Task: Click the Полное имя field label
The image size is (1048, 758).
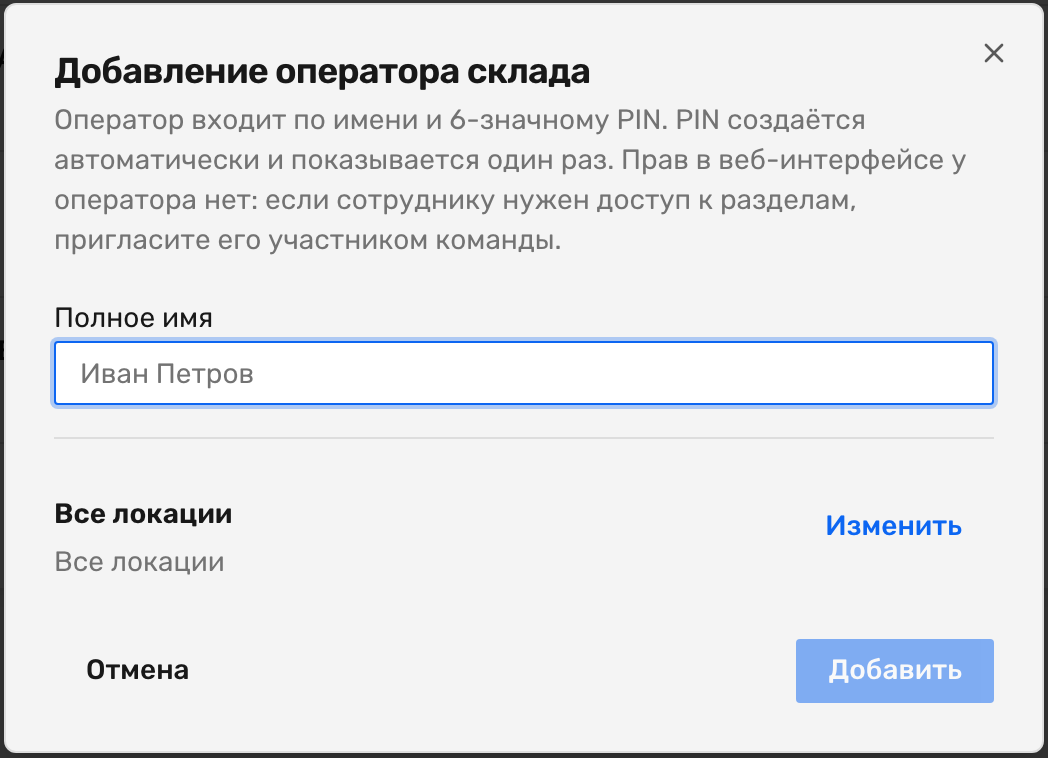Action: pos(133,318)
